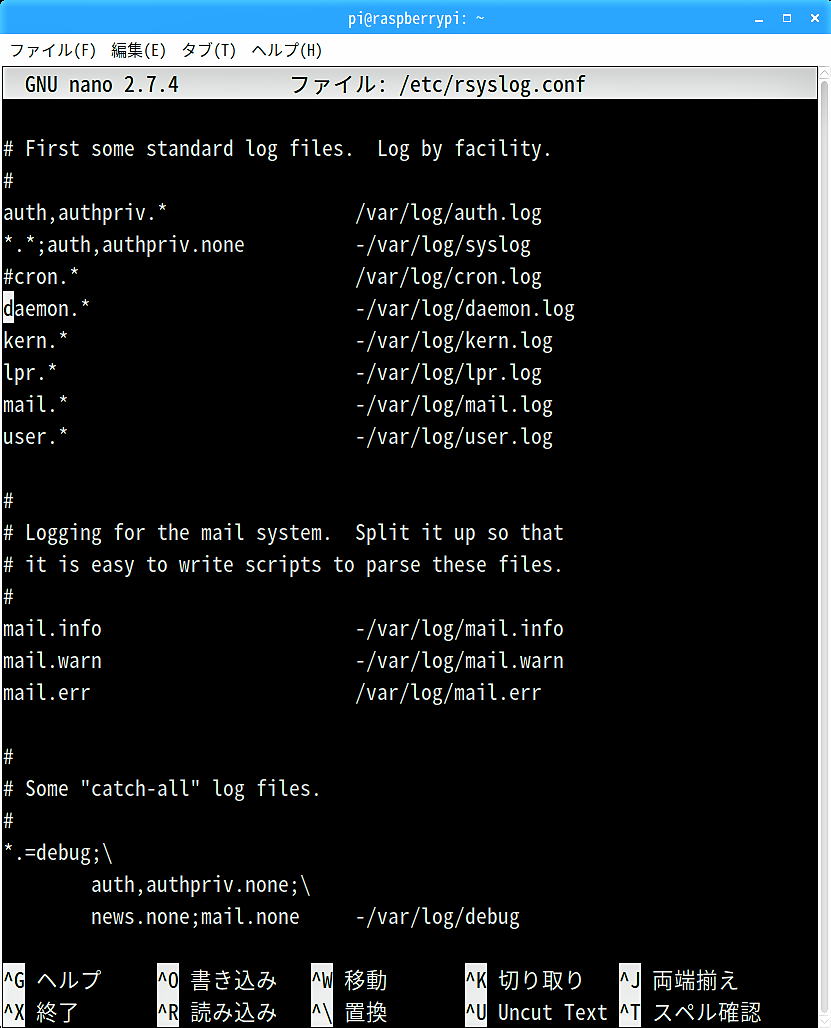
Task: Click the ^K 切り取り shortcut
Action: (x=524, y=980)
